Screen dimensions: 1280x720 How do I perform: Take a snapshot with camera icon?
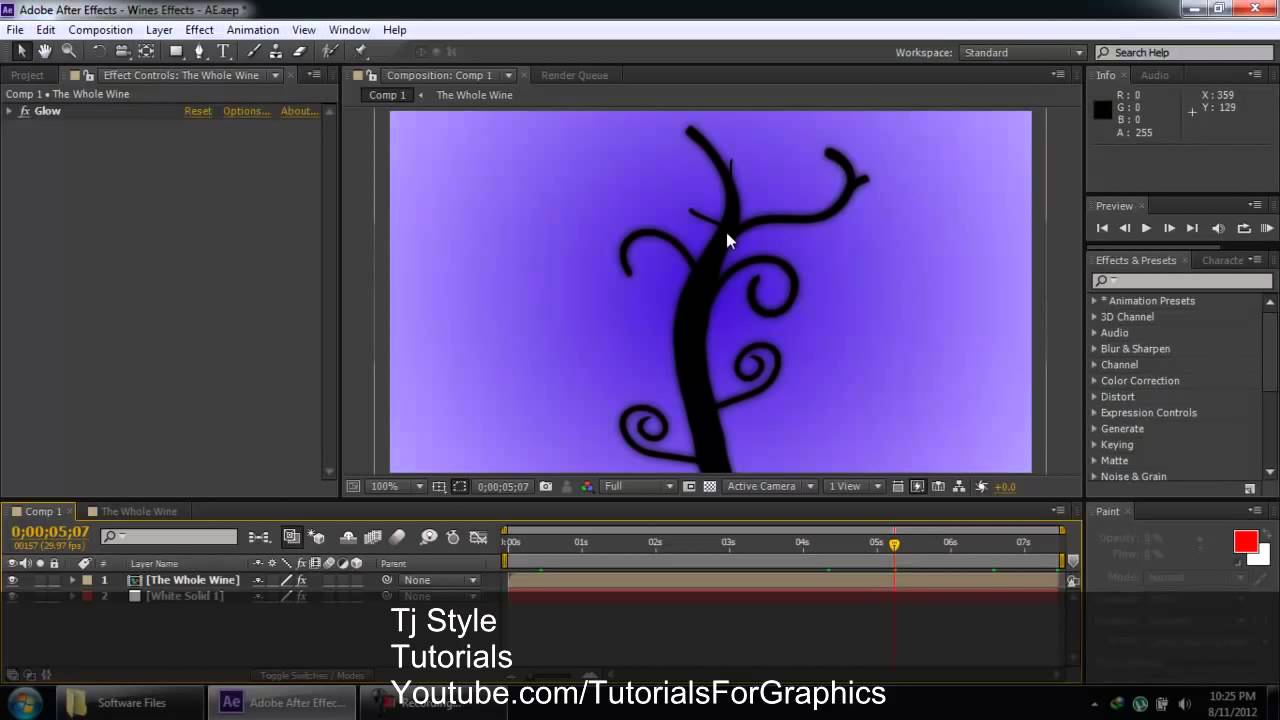point(545,487)
